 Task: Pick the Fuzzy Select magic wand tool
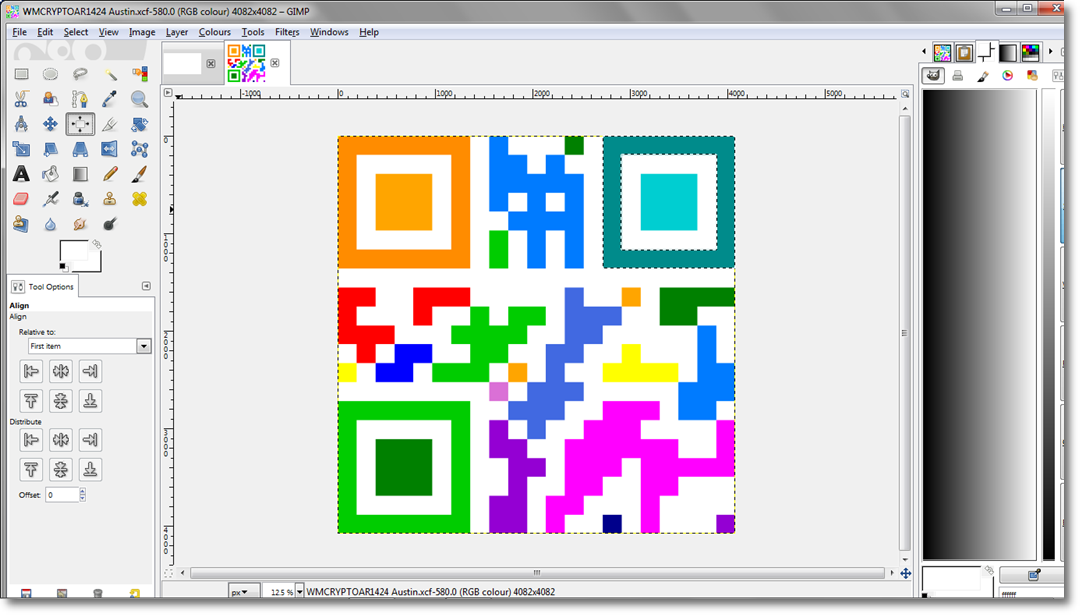coord(110,74)
